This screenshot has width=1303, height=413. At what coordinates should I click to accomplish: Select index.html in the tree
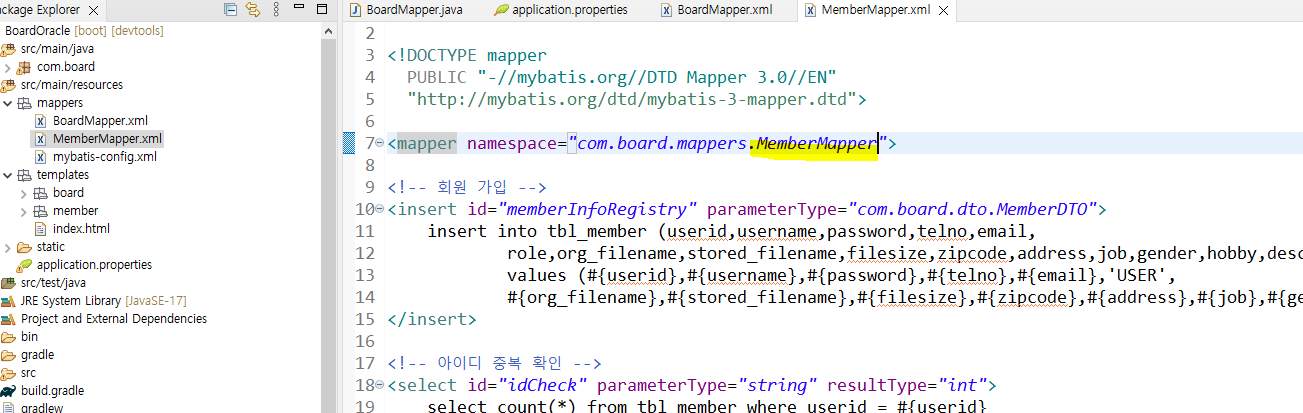[x=81, y=229]
